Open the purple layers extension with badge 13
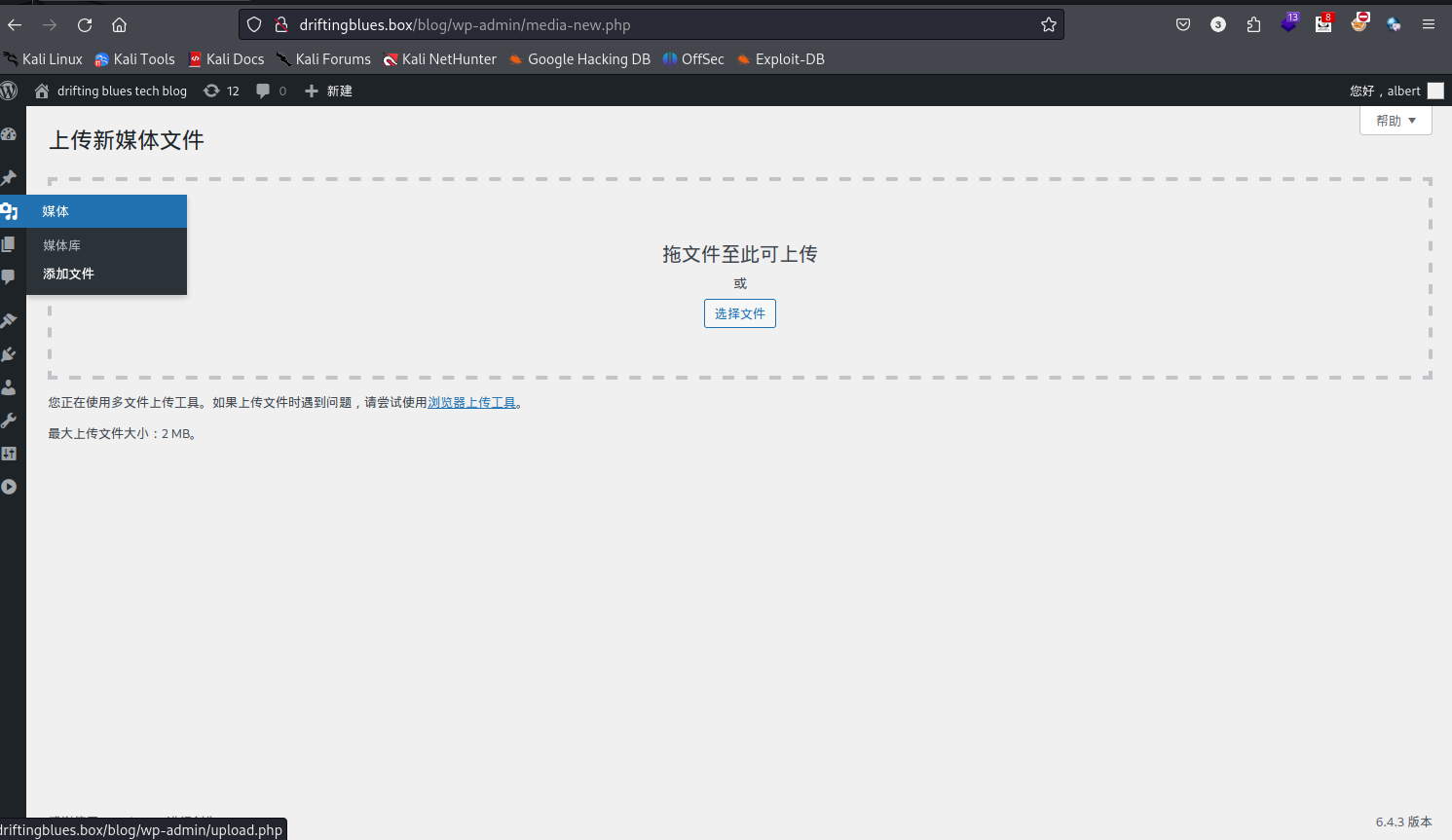The width and height of the screenshot is (1452, 840). tap(1289, 23)
